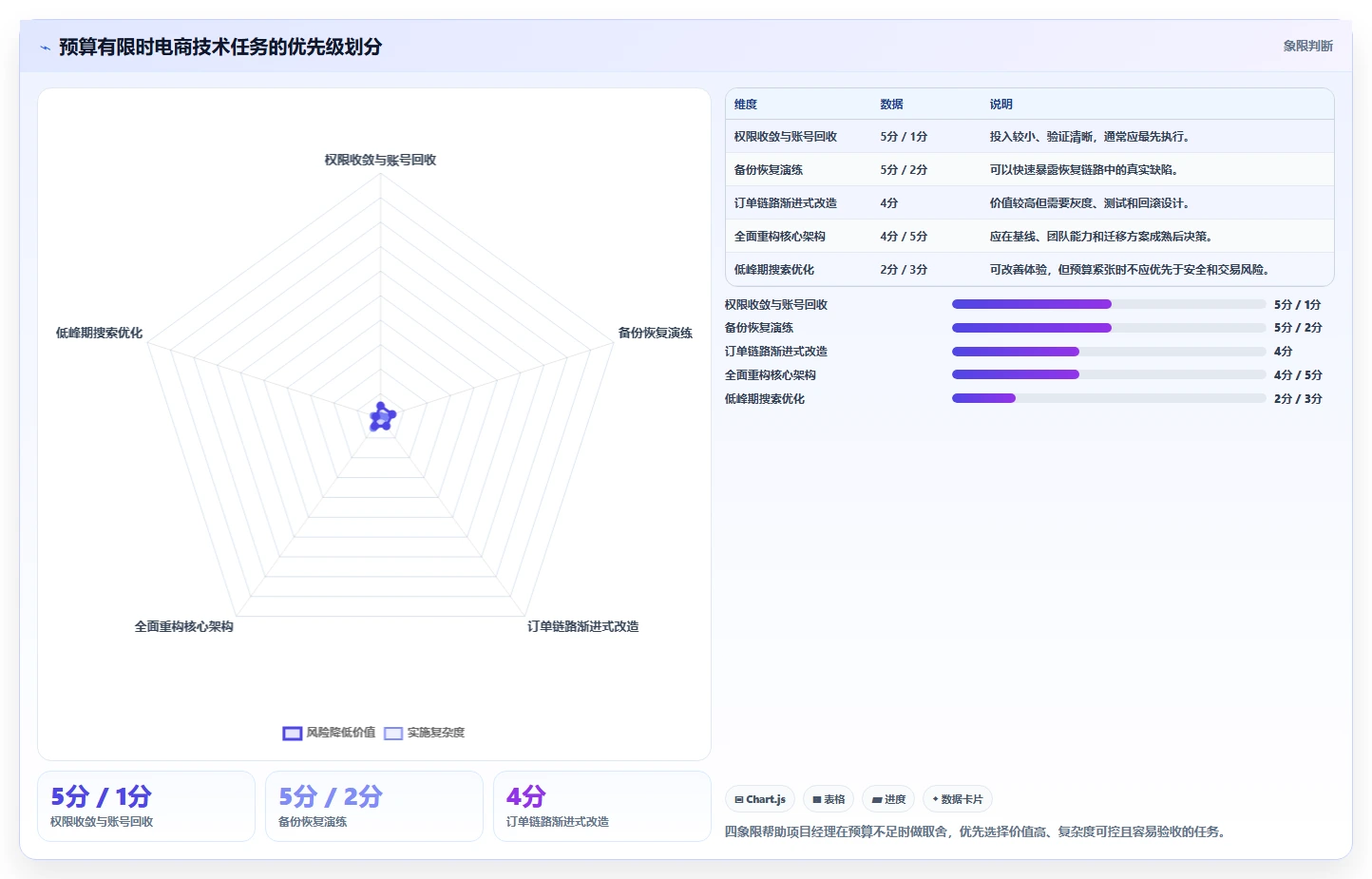Click the 5分 / 1分 data card

point(146,806)
